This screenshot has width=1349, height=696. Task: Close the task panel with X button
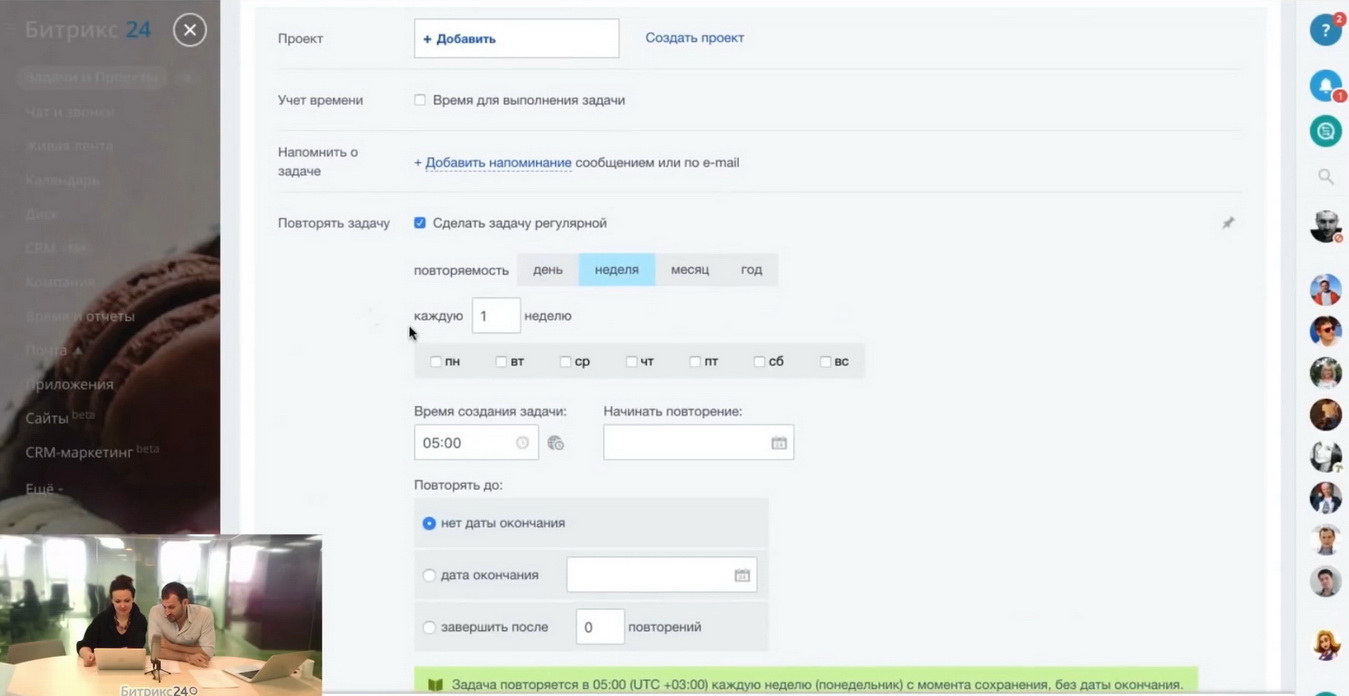tap(189, 30)
